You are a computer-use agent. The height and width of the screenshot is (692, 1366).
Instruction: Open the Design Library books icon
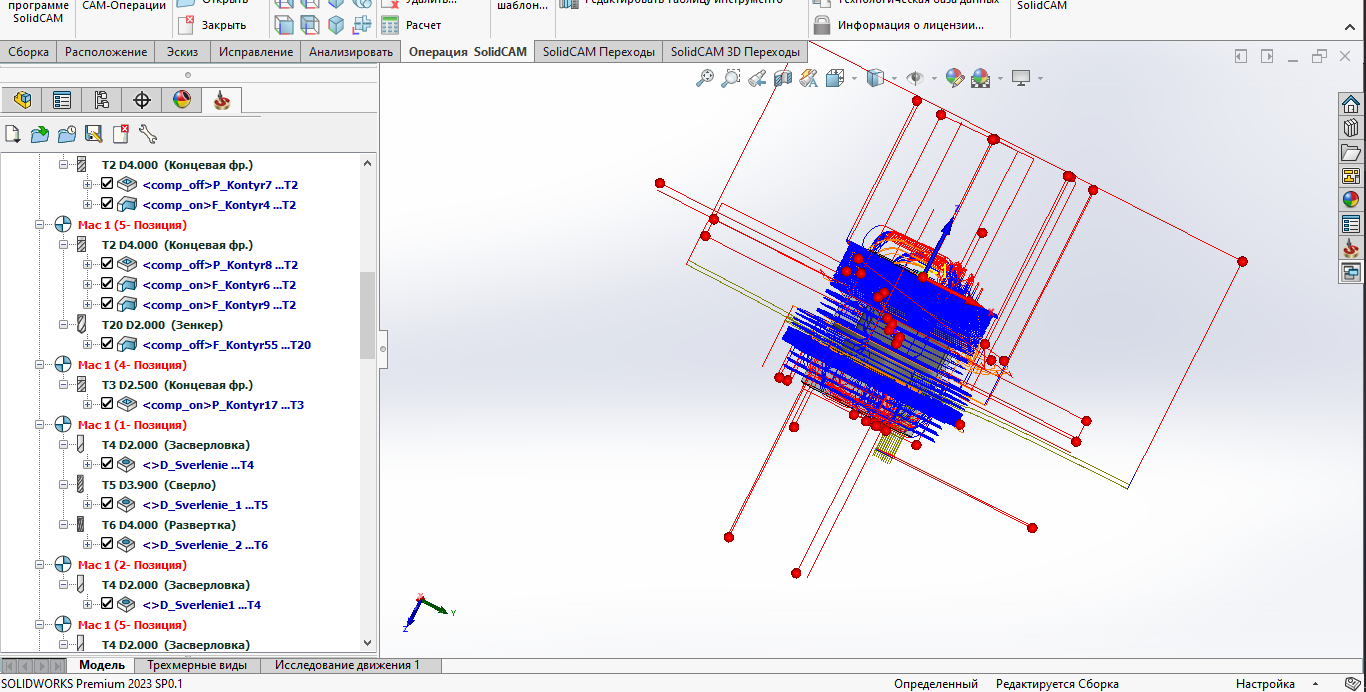pos(1351,128)
